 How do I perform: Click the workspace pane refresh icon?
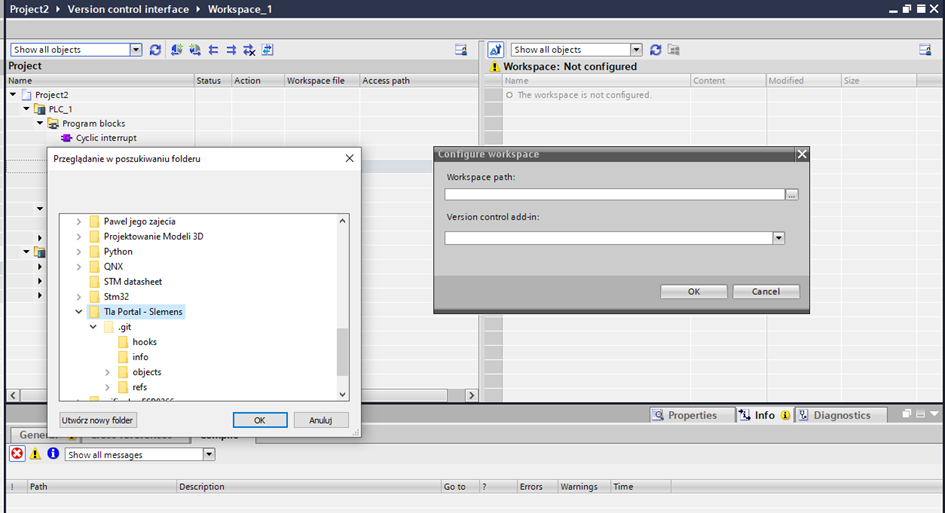pos(656,50)
